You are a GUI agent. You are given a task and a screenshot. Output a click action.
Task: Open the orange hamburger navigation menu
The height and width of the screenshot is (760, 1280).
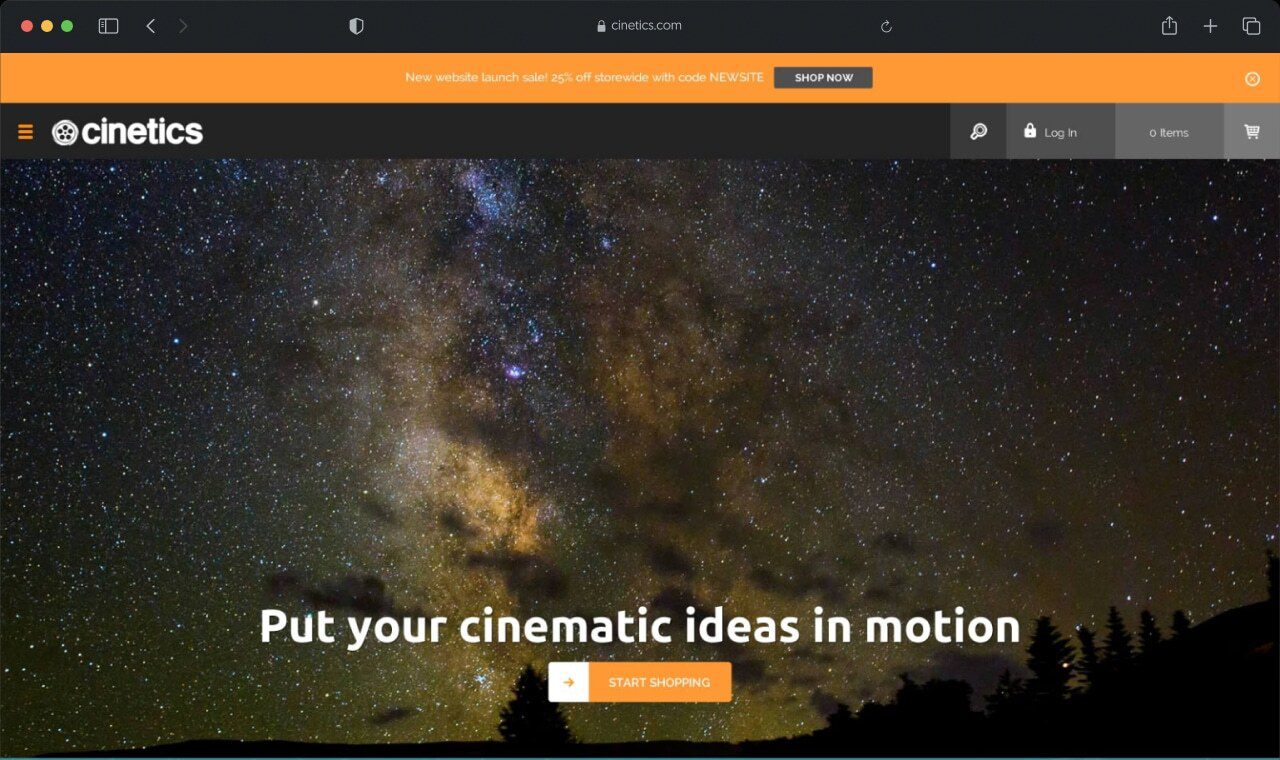(25, 131)
